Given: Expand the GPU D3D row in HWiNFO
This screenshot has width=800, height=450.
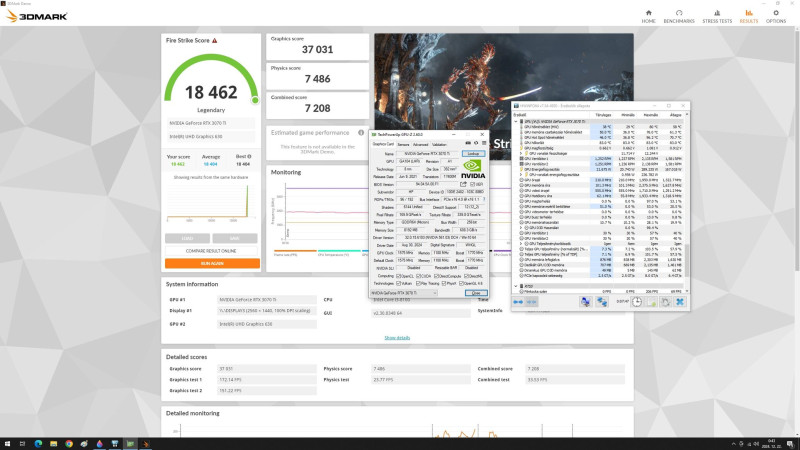Looking at the screenshot, I should pos(521,228).
